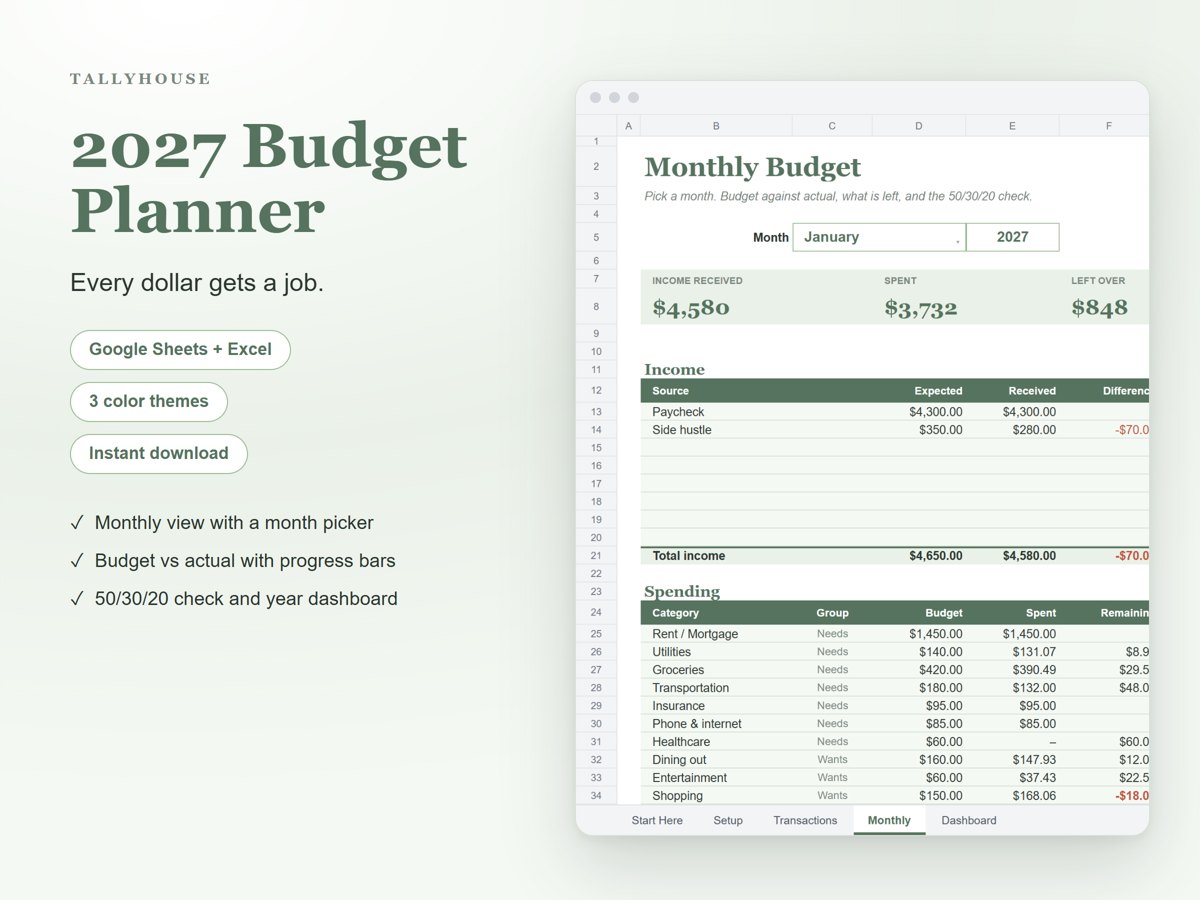
Task: Select row 13 header
Action: [596, 412]
